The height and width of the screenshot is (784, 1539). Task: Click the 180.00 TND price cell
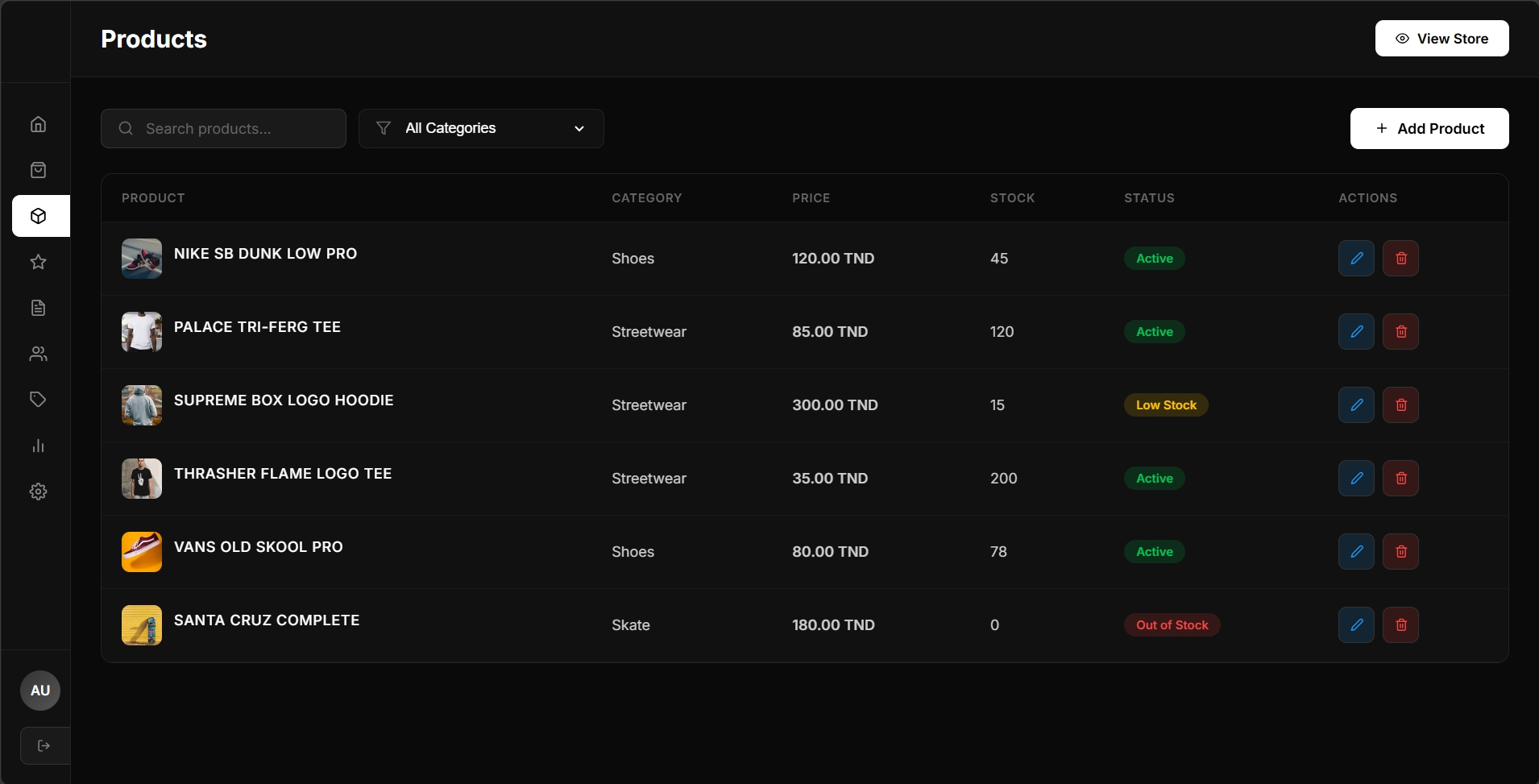tap(833, 625)
